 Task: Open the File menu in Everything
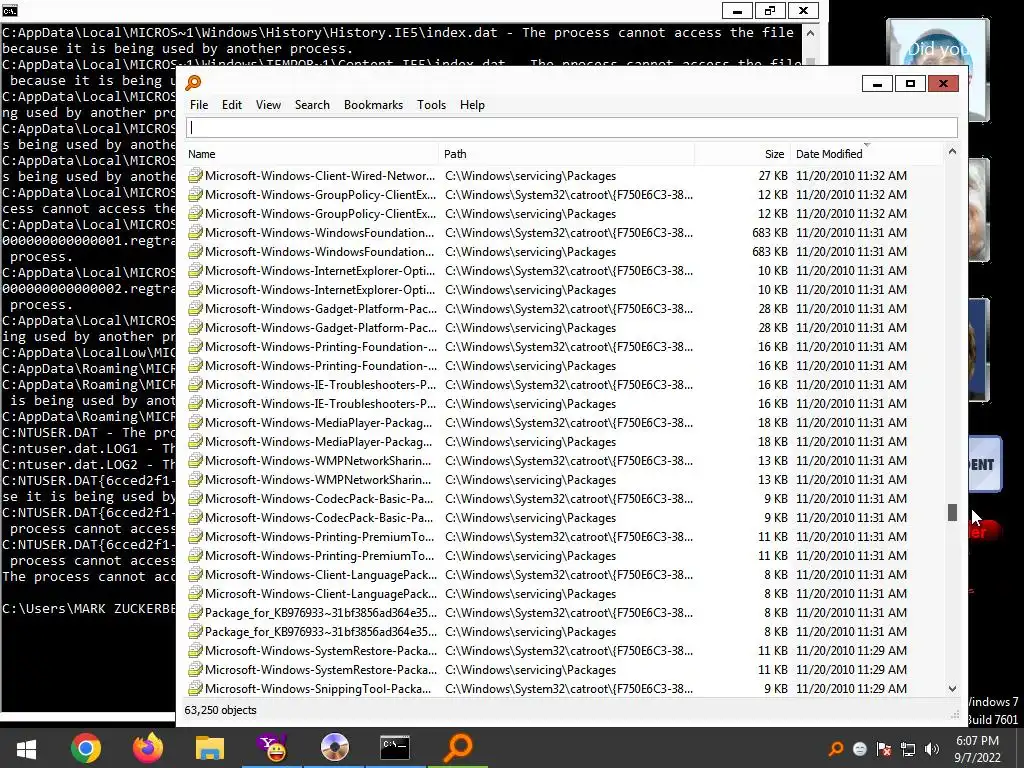pyautogui.click(x=199, y=104)
